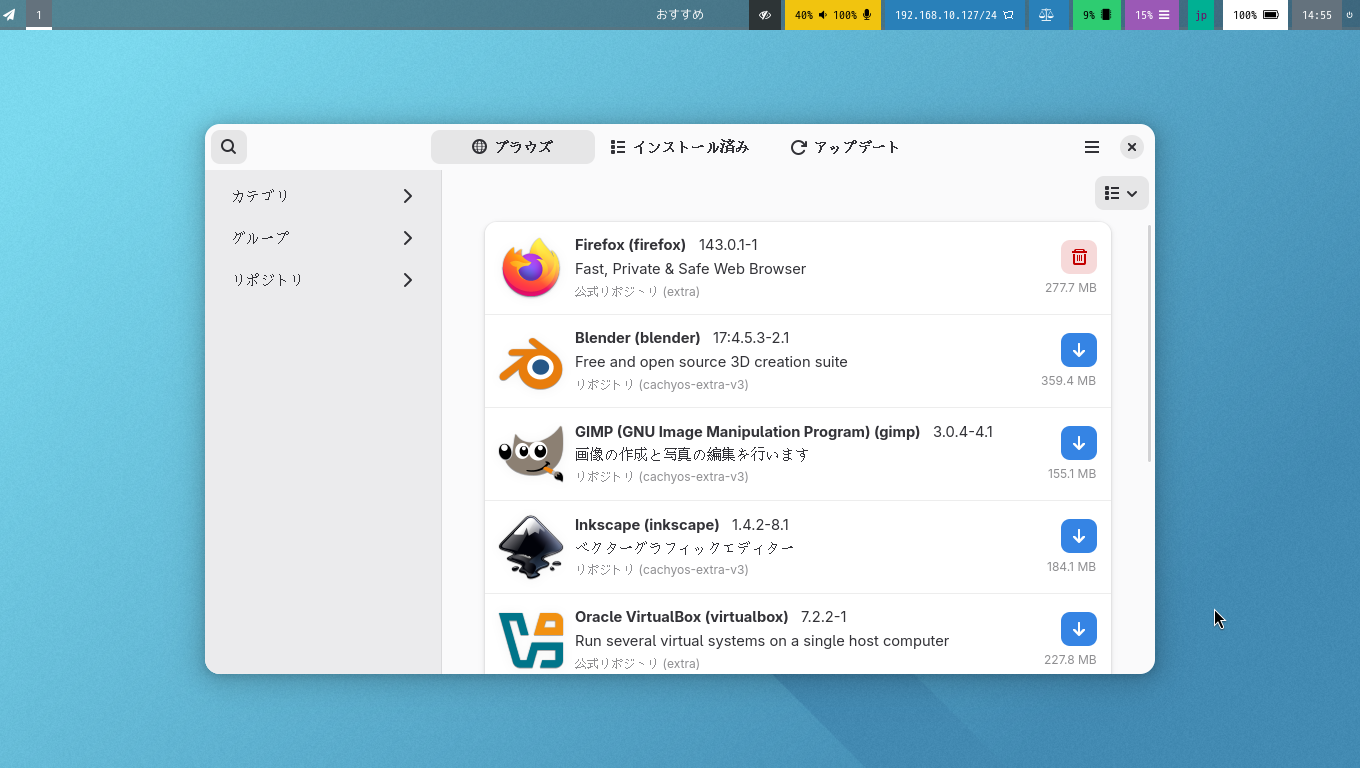Image resolution: width=1360 pixels, height=768 pixels.
Task: Click the Inkscape logo icon
Action: (531, 547)
